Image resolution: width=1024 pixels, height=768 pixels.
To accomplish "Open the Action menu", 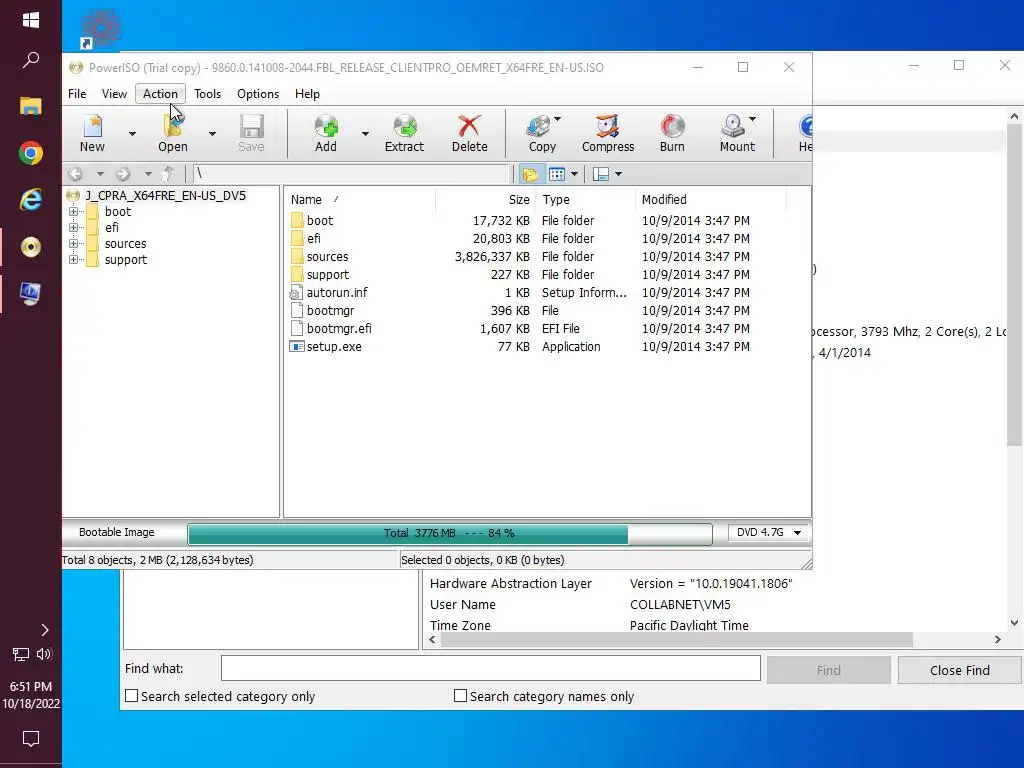I will pyautogui.click(x=160, y=94).
